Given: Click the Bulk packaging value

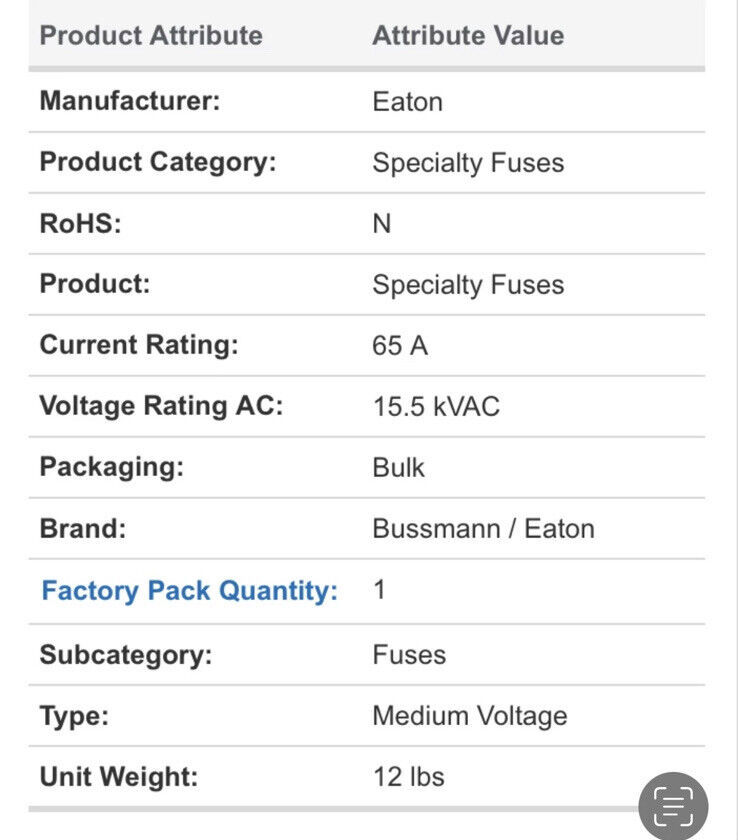Looking at the screenshot, I should pyautogui.click(x=398, y=467).
